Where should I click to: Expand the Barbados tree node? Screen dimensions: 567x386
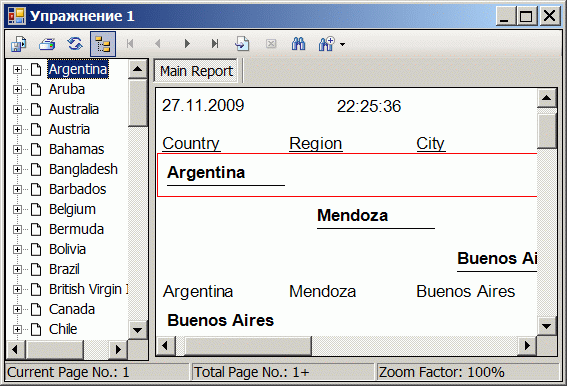tap(17, 189)
